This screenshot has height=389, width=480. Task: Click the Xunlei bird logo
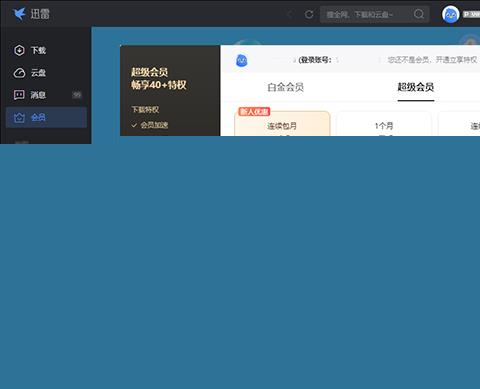(19, 14)
